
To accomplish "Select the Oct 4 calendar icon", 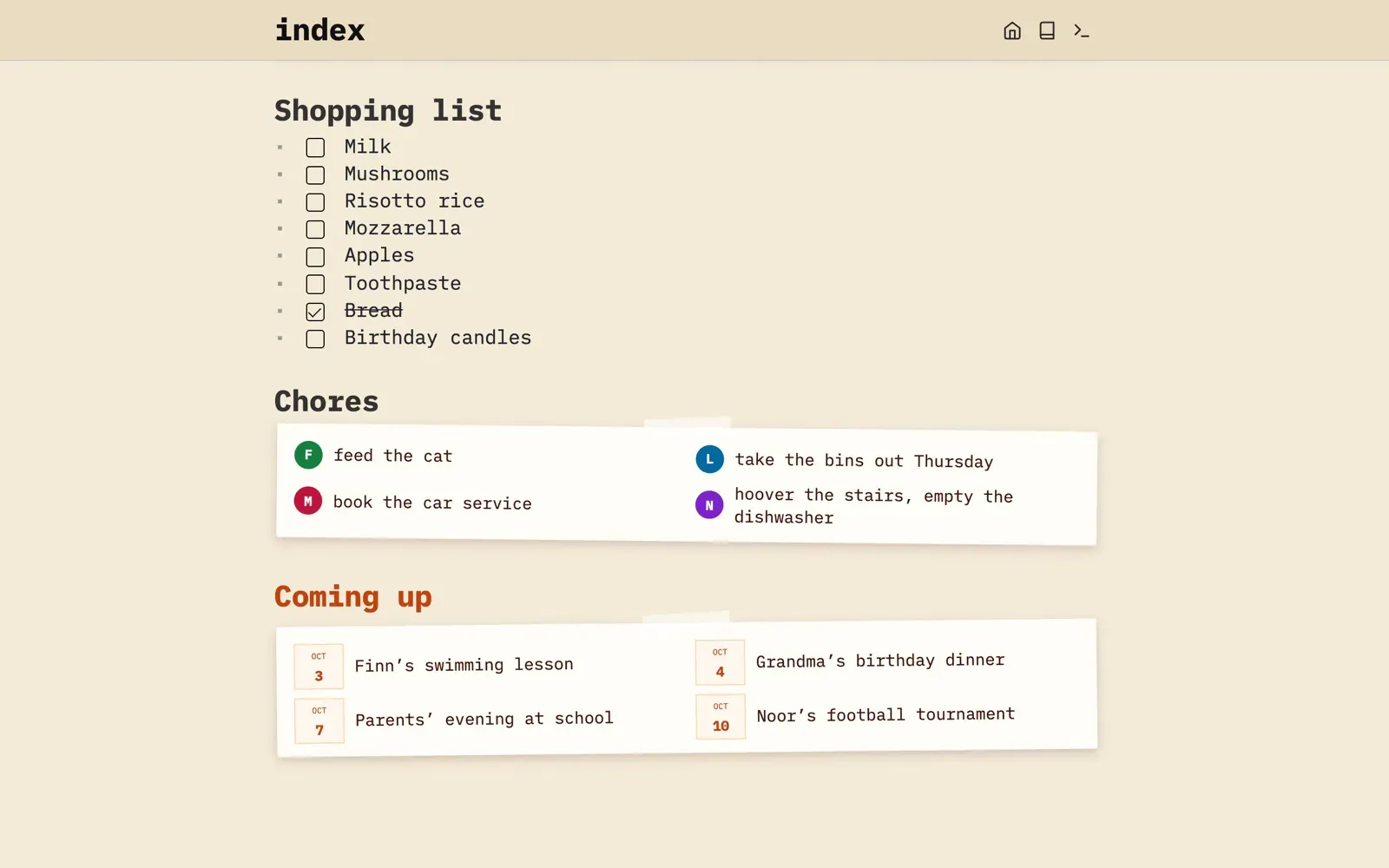I will 720,662.
